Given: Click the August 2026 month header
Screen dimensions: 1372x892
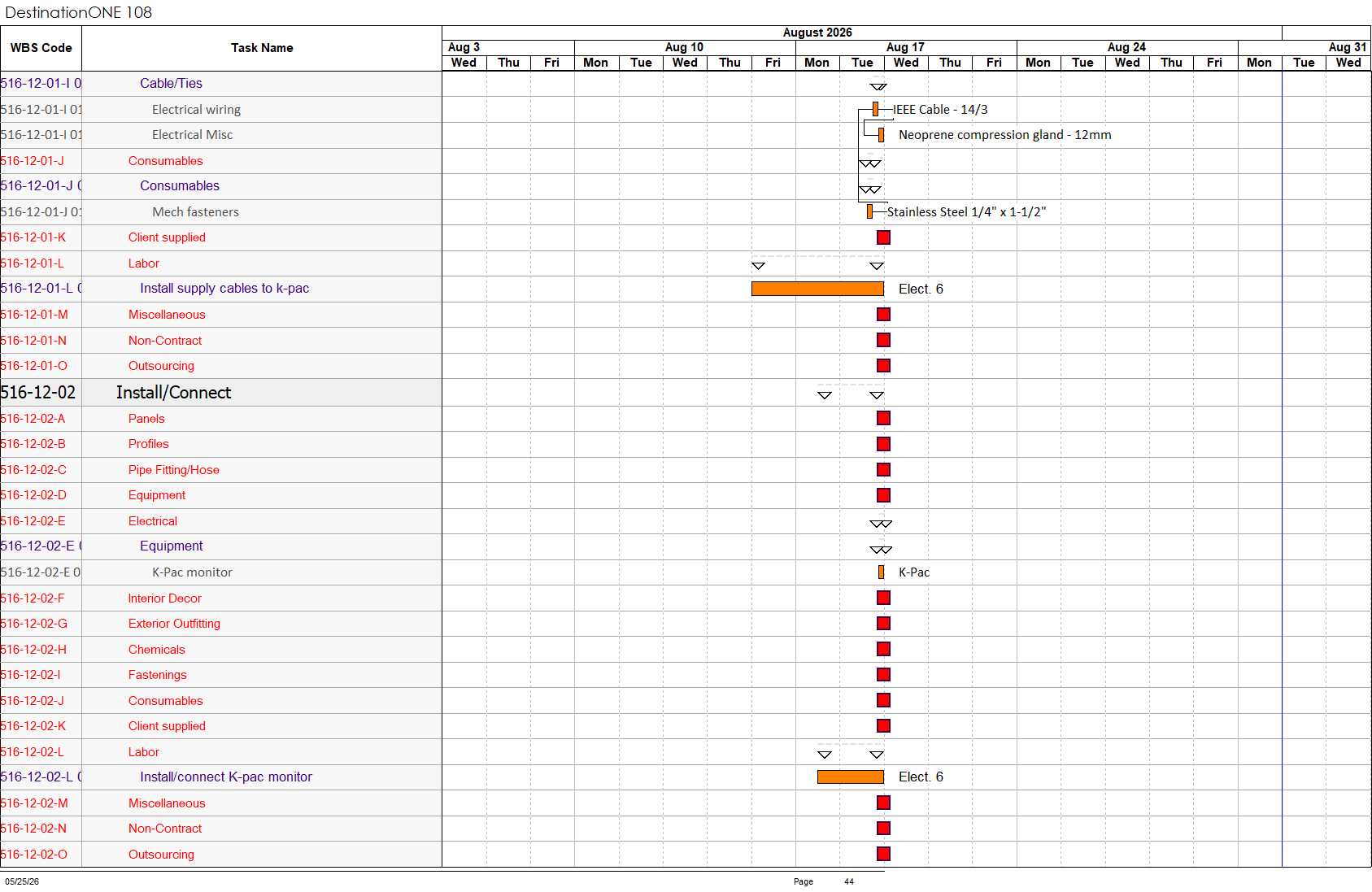Looking at the screenshot, I should [817, 33].
